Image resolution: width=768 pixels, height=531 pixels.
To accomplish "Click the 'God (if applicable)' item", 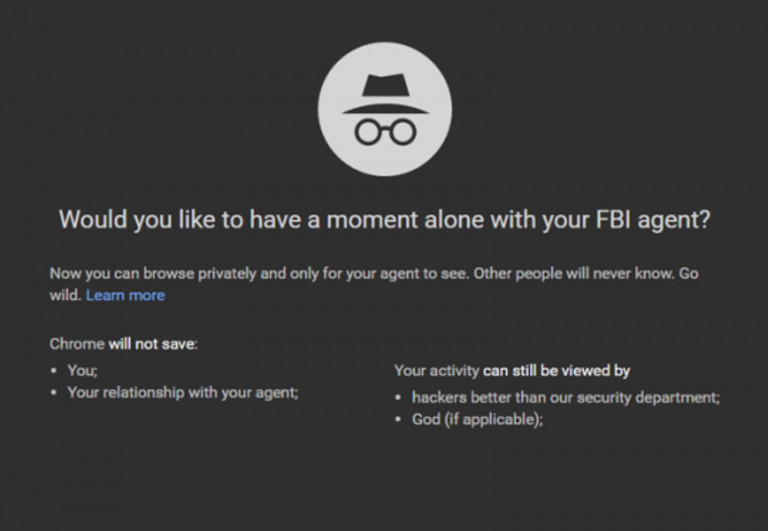I will (x=478, y=420).
